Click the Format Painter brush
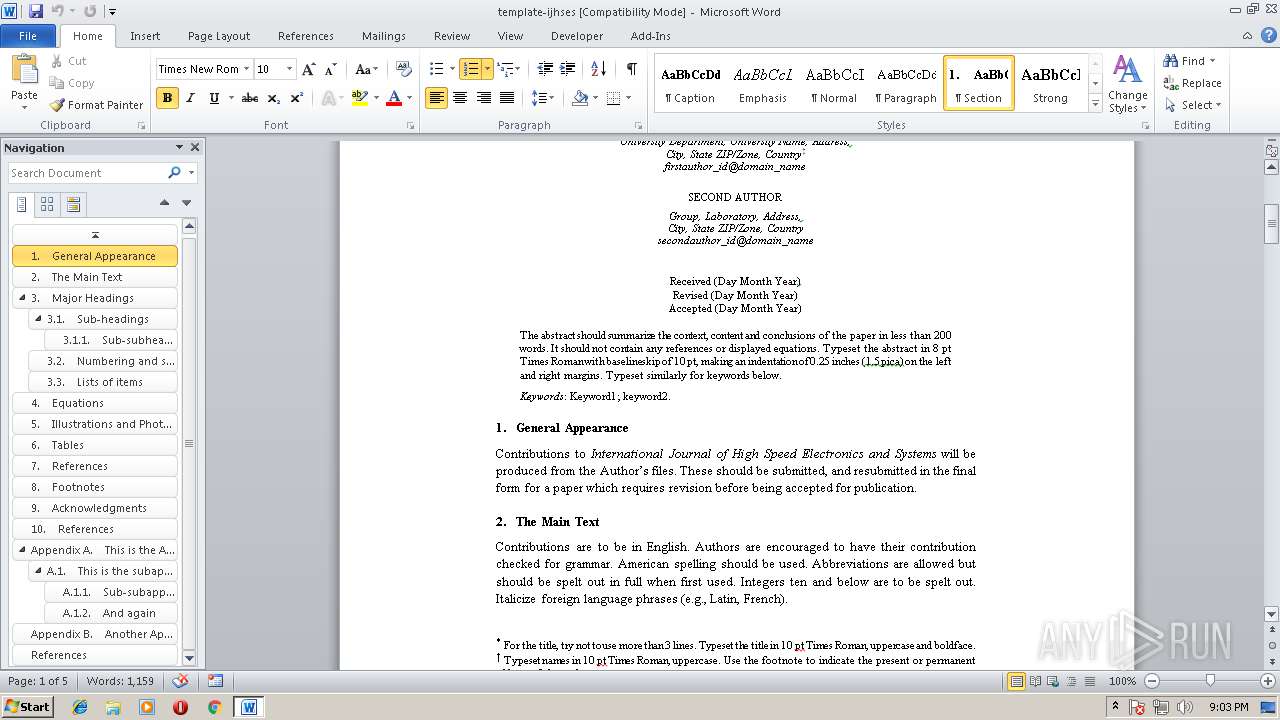 pos(97,105)
